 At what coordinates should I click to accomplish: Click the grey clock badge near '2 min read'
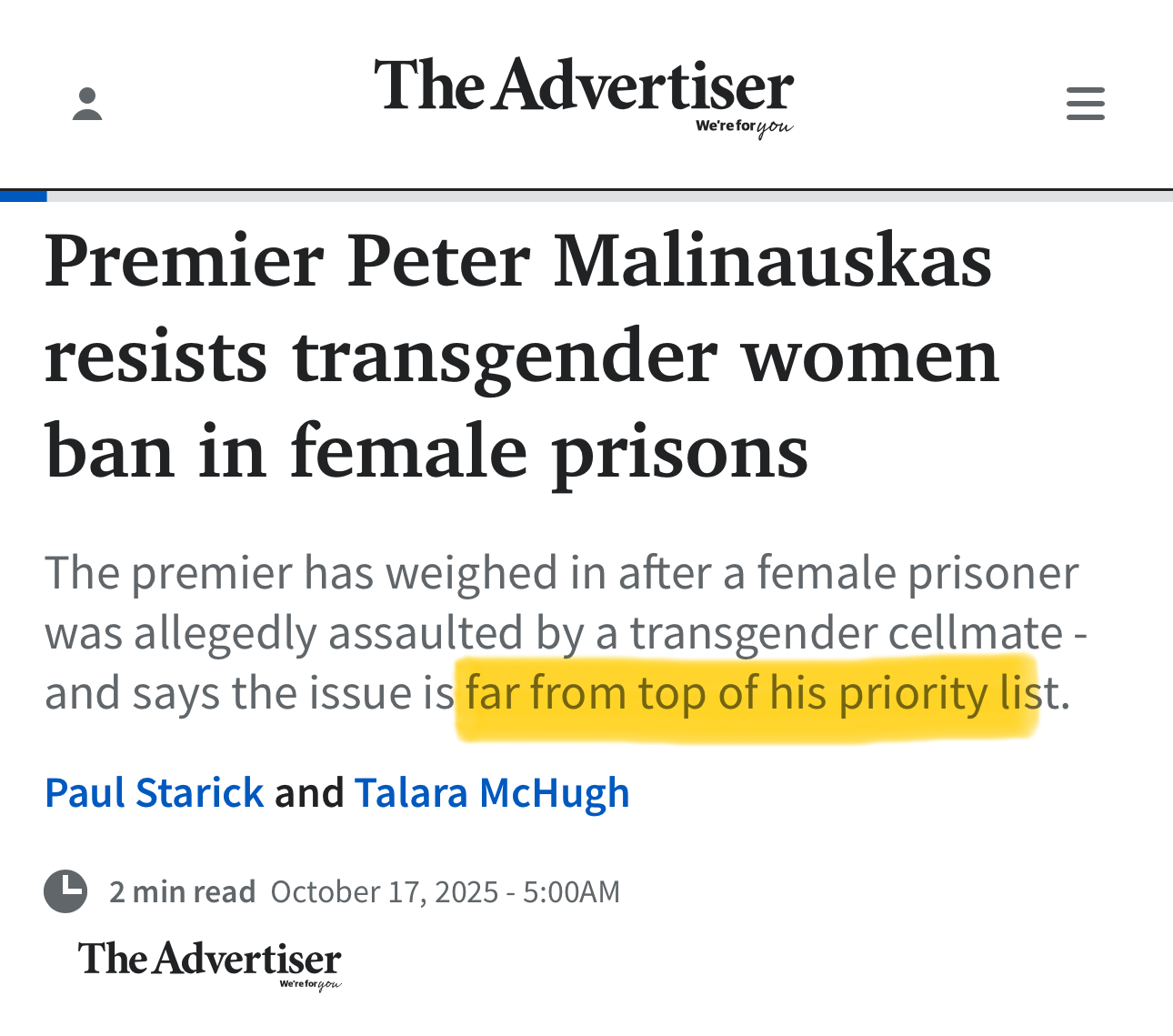[x=65, y=891]
